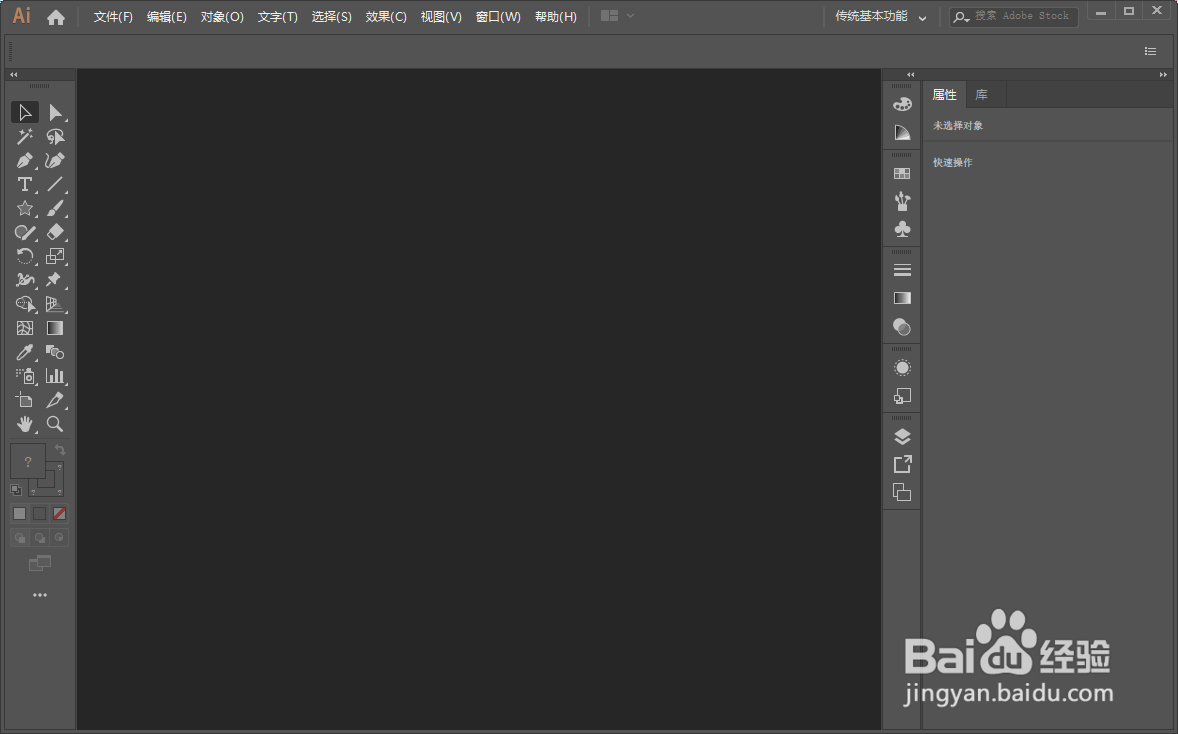
Task: Open the Appearance panel icon
Action: [x=902, y=367]
